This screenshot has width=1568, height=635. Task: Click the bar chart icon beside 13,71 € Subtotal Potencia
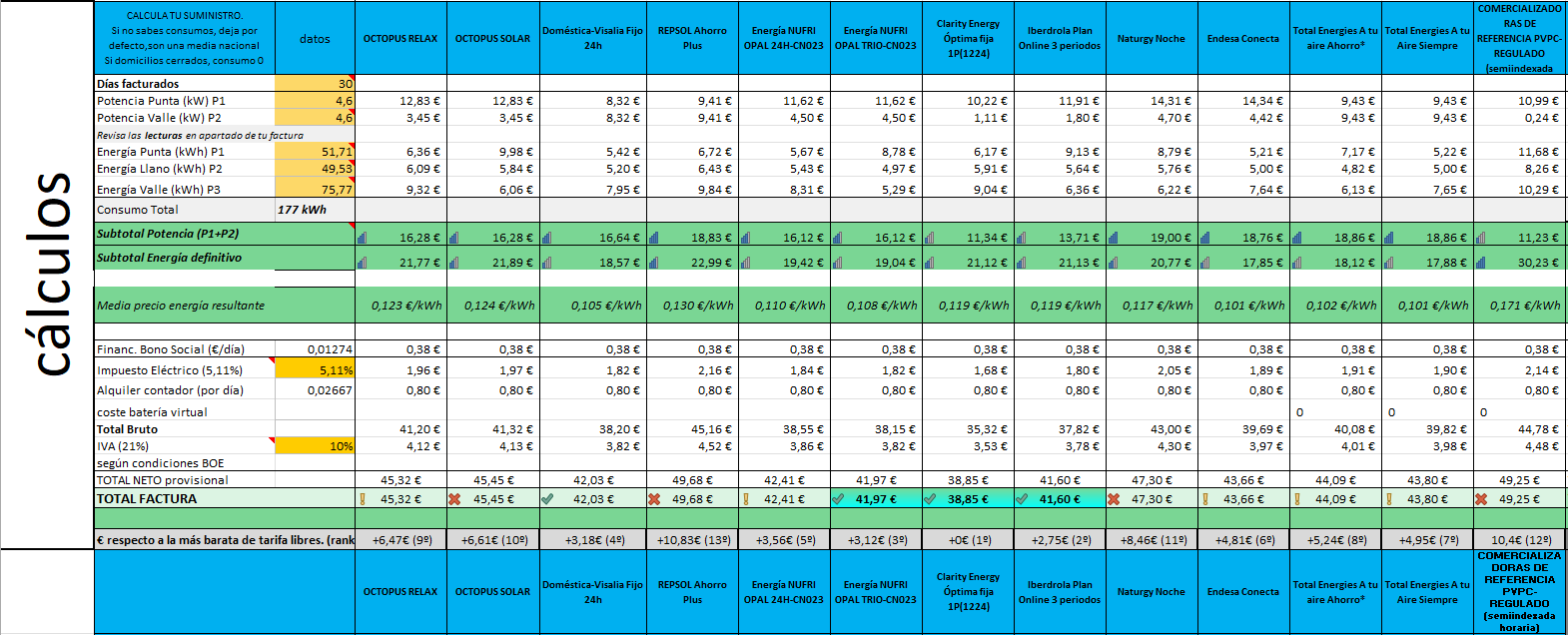[1022, 238]
